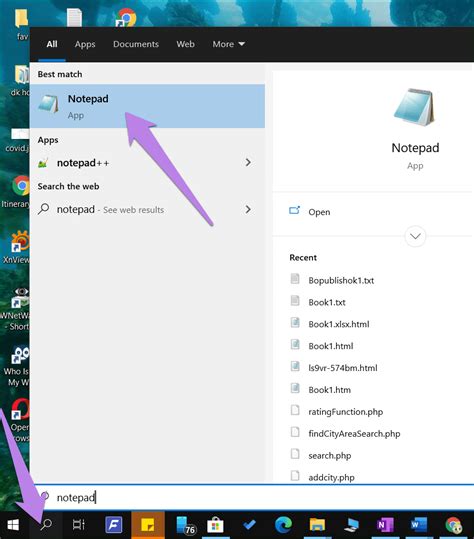Click the 'notepad - See web results' entry
474x539 pixels.
(147, 209)
